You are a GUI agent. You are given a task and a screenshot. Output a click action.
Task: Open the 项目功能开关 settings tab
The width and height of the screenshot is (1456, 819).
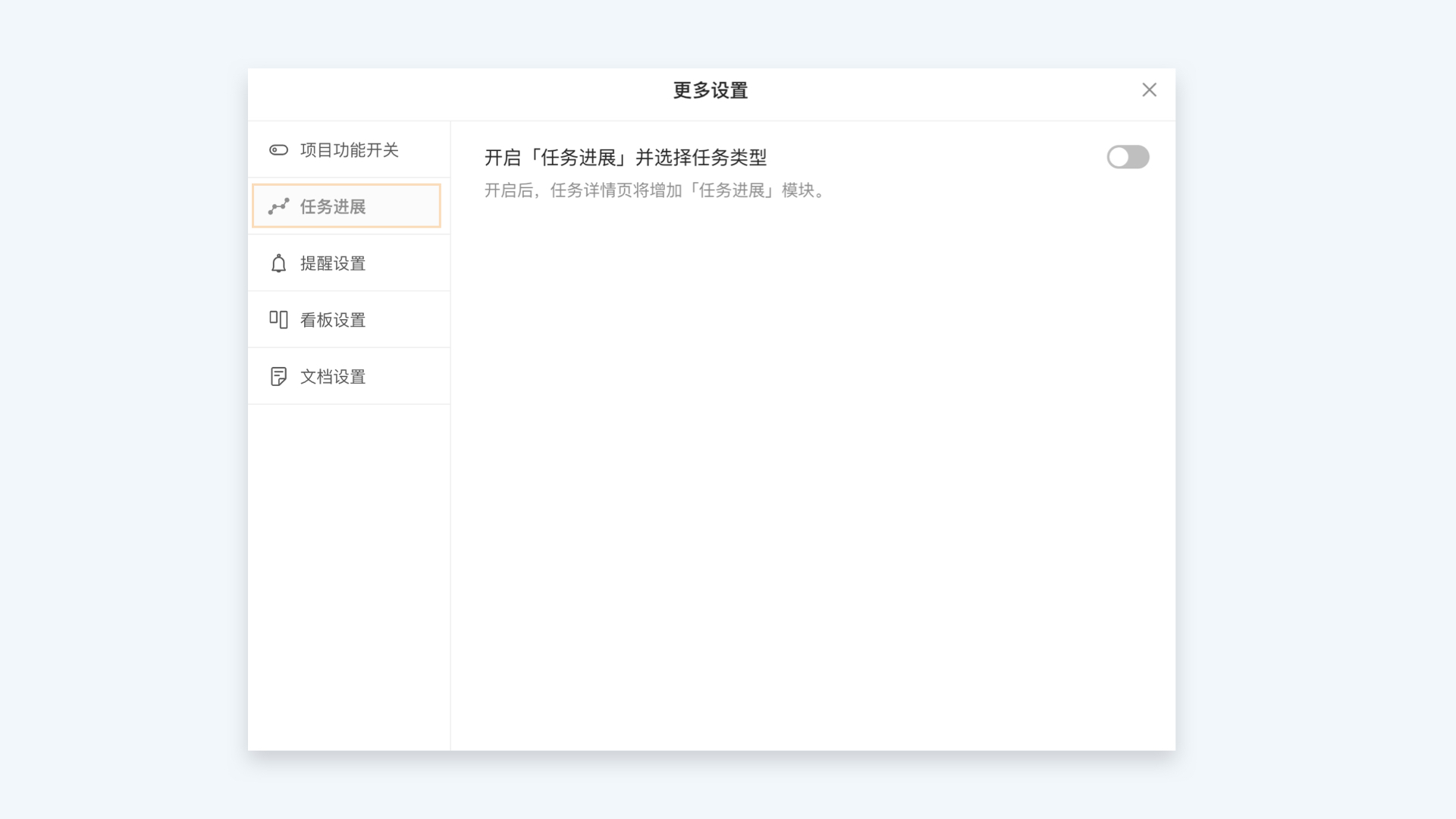pos(349,150)
